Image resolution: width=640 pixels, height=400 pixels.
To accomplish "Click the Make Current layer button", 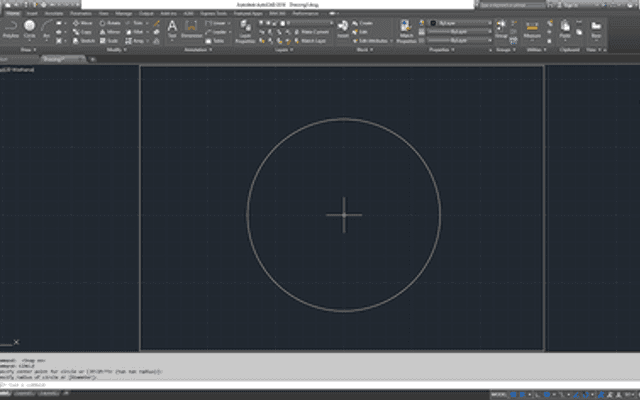I will tap(312, 32).
